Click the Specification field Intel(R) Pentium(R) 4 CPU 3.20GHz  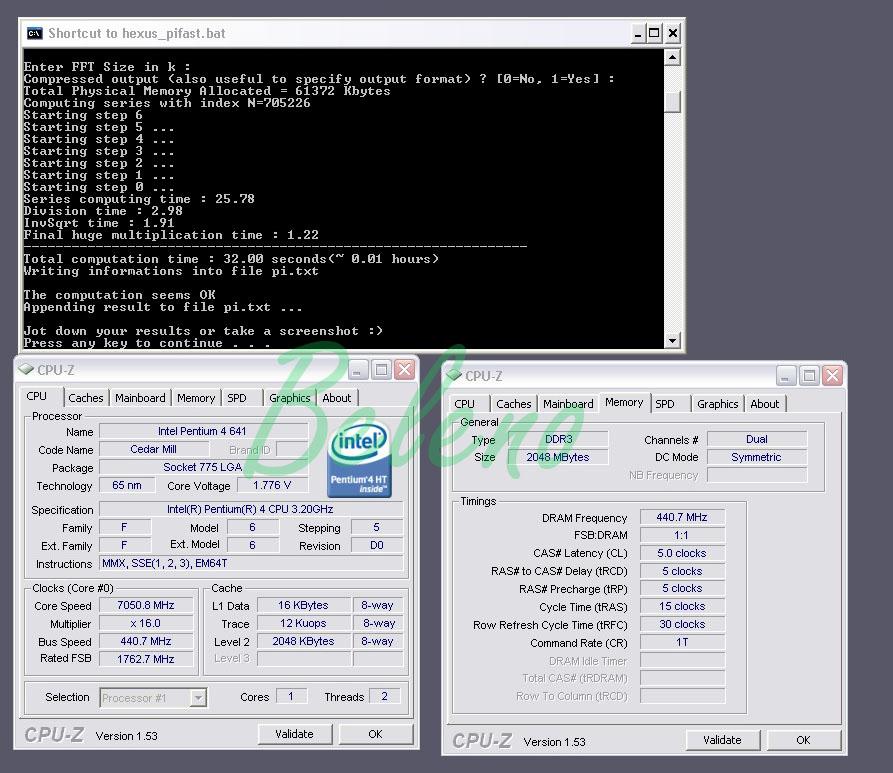(x=251, y=509)
